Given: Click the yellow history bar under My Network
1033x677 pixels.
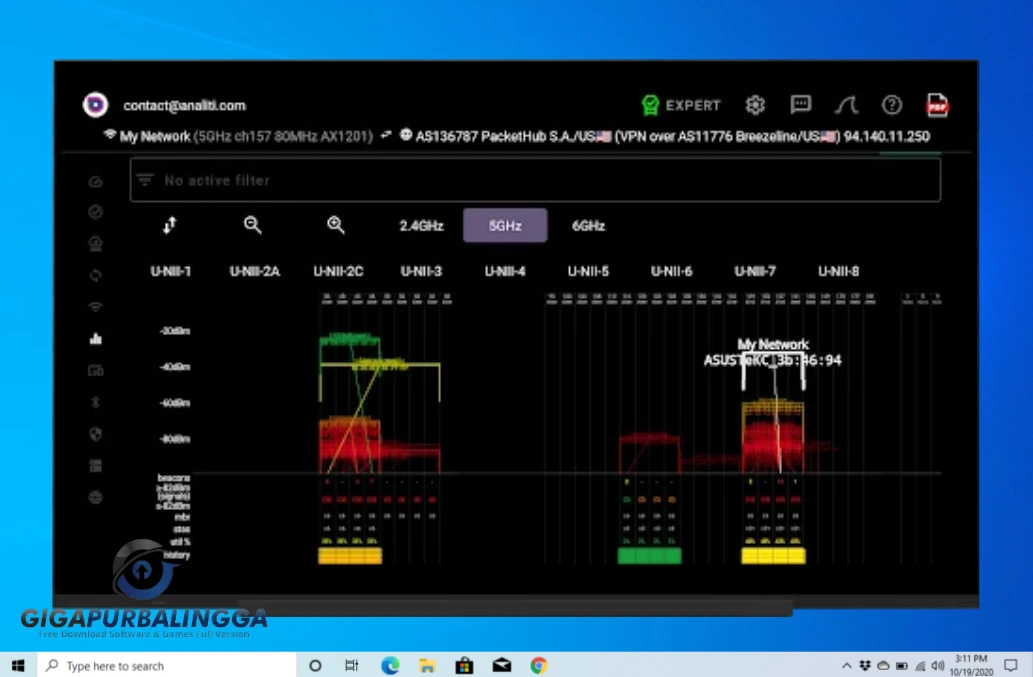Looking at the screenshot, I should point(773,556).
